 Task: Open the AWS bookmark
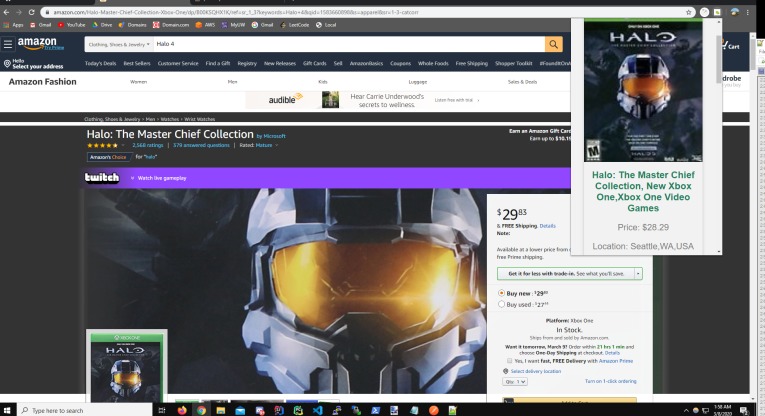coord(205,25)
